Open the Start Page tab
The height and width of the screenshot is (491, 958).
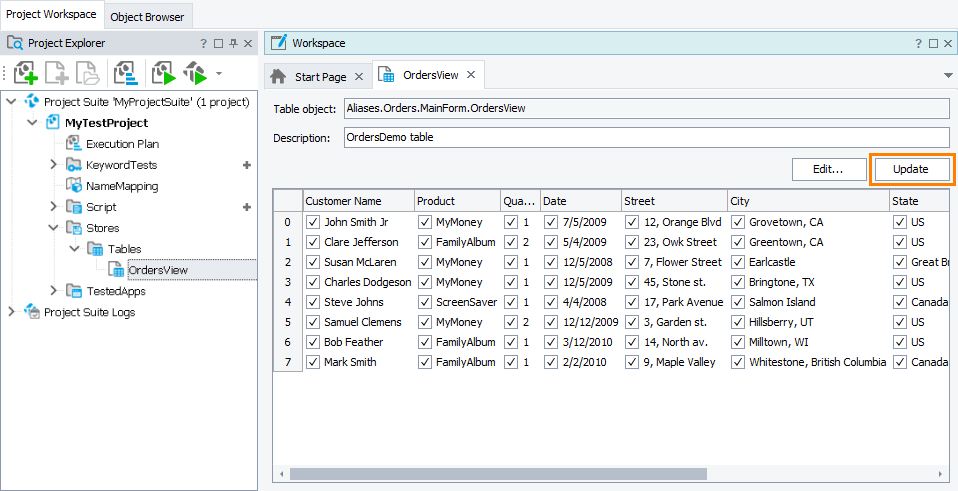click(x=320, y=76)
